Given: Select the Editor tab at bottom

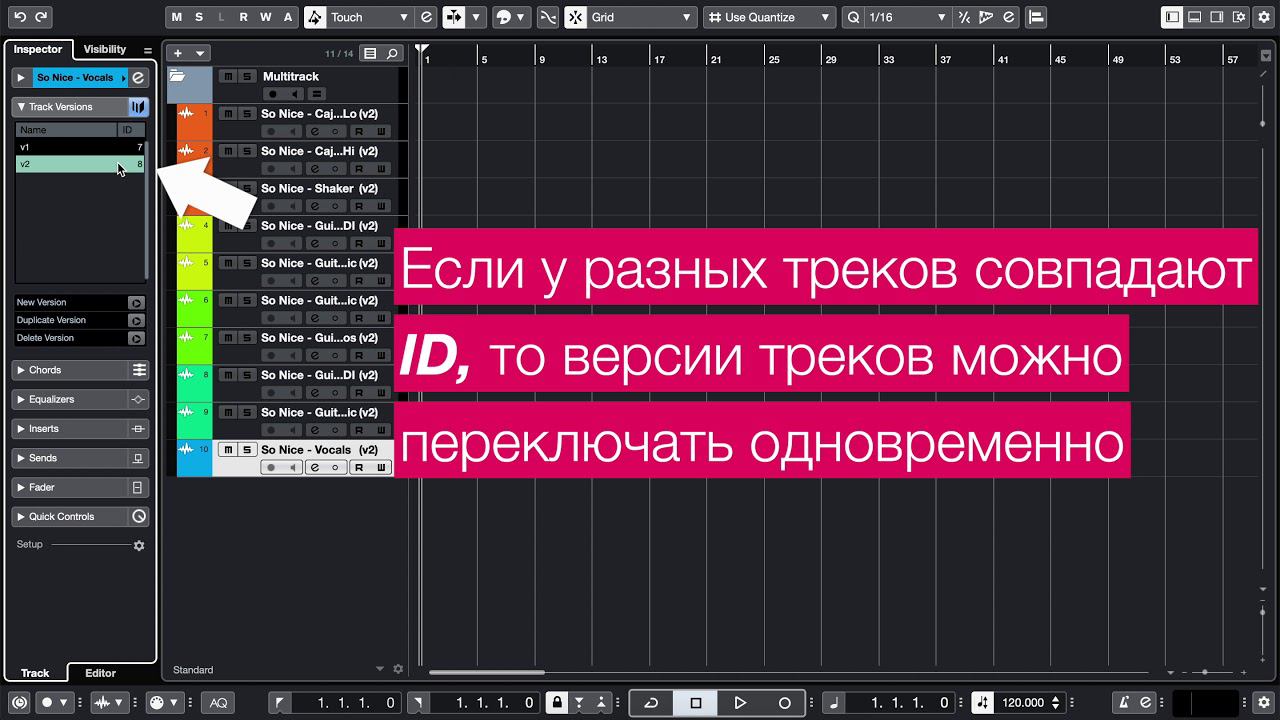Looking at the screenshot, I should [100, 673].
